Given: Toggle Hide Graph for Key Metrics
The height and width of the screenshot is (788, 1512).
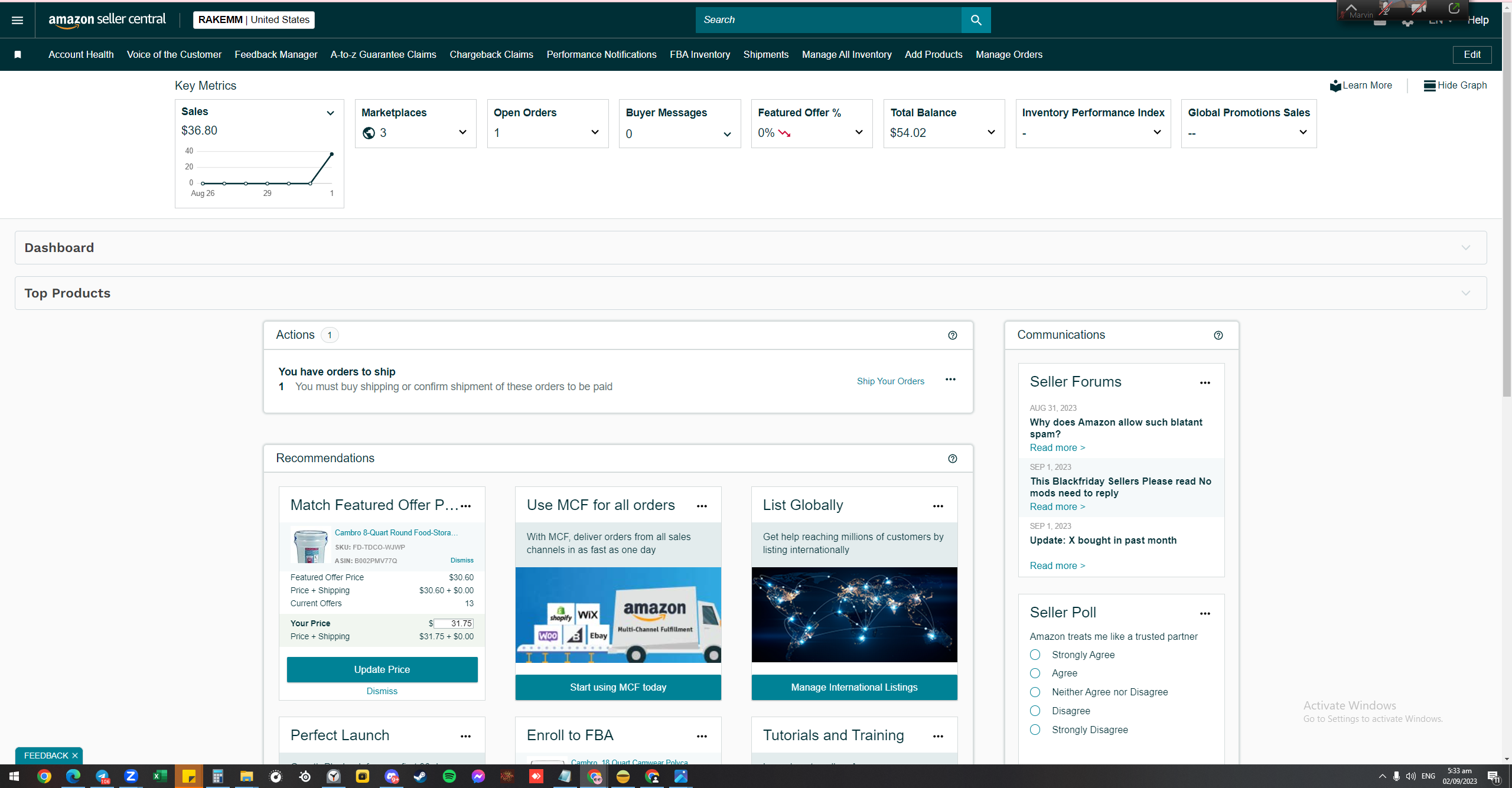Looking at the screenshot, I should tap(1455, 86).
